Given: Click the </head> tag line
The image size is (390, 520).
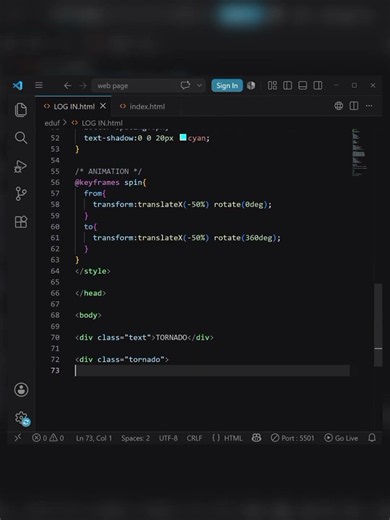Looking at the screenshot, I should point(90,293).
